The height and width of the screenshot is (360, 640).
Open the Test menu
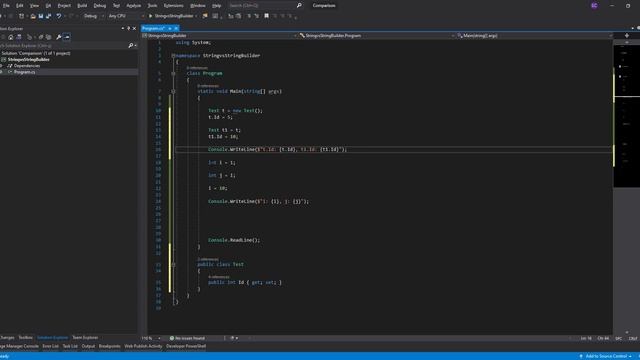click(x=116, y=6)
